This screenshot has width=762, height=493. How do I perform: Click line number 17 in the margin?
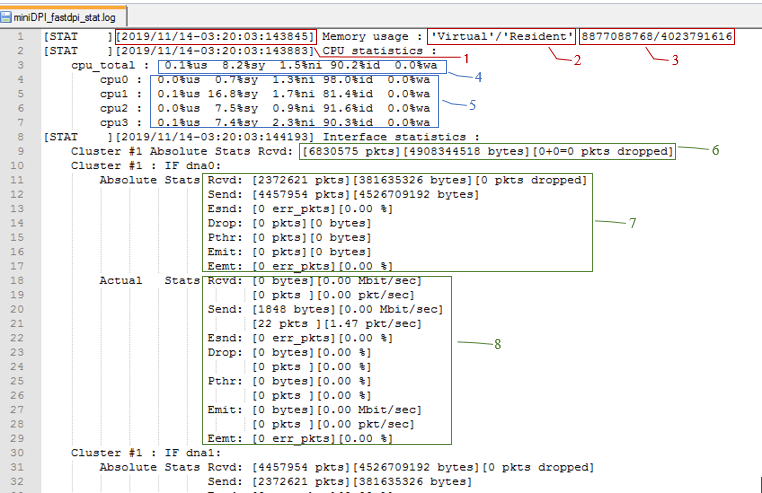click(x=19, y=266)
